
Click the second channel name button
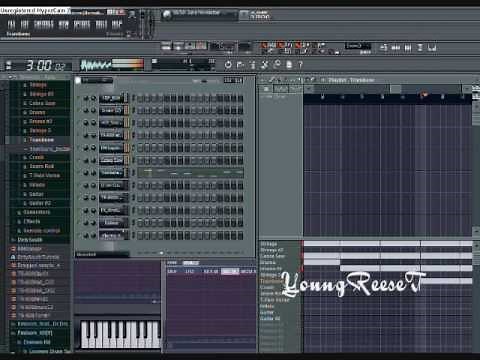click(112, 110)
